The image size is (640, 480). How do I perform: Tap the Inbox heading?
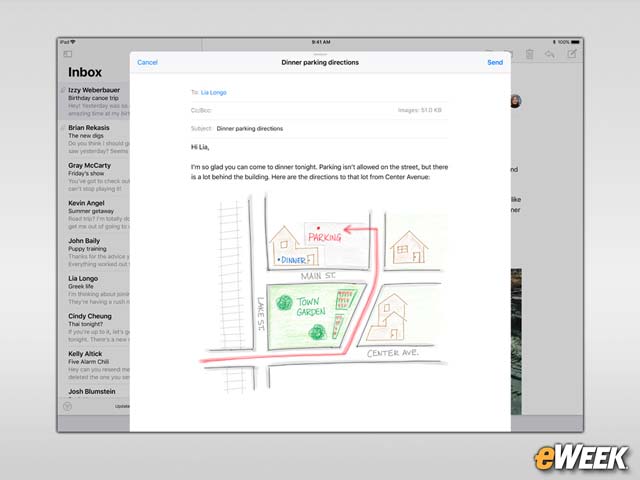click(85, 72)
